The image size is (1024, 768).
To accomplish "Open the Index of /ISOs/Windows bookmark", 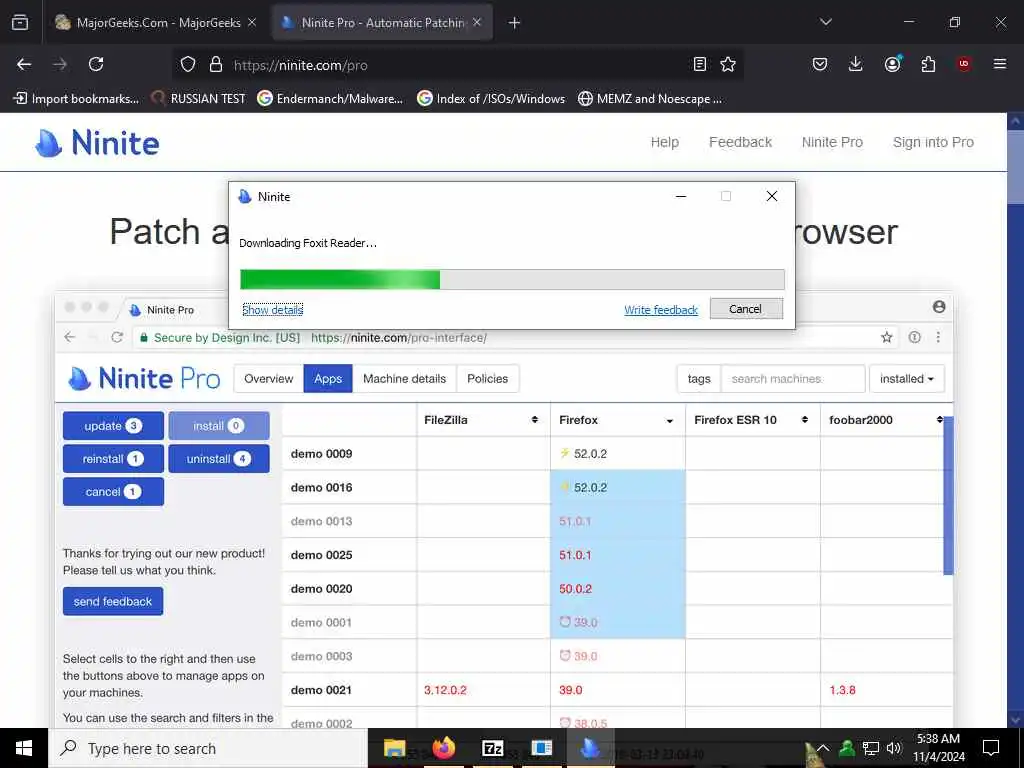I will (x=491, y=99).
